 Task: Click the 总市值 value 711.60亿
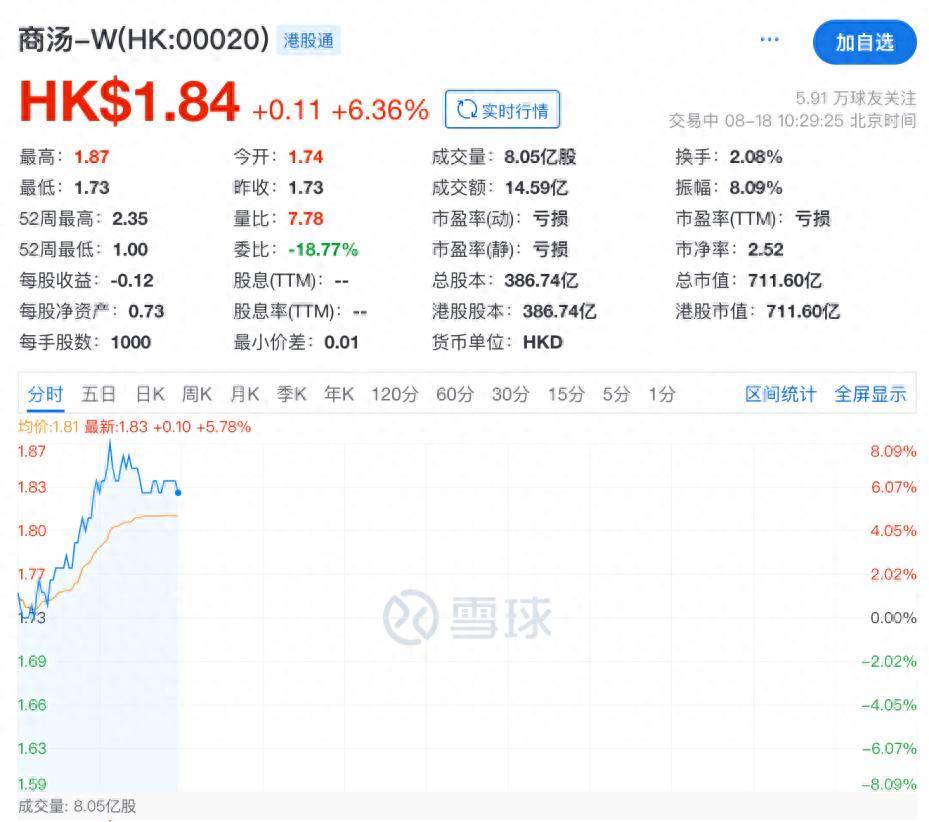point(785,280)
